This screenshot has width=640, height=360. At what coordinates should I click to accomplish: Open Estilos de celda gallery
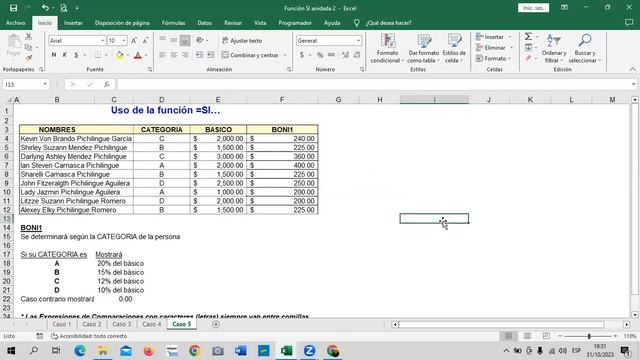(x=454, y=48)
